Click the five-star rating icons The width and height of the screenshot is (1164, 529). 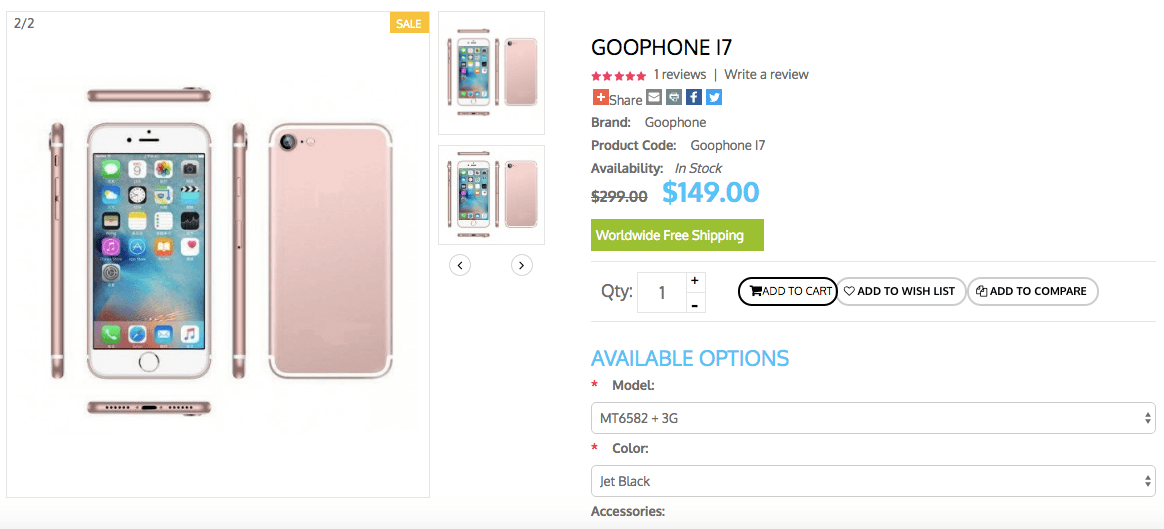(x=618, y=75)
